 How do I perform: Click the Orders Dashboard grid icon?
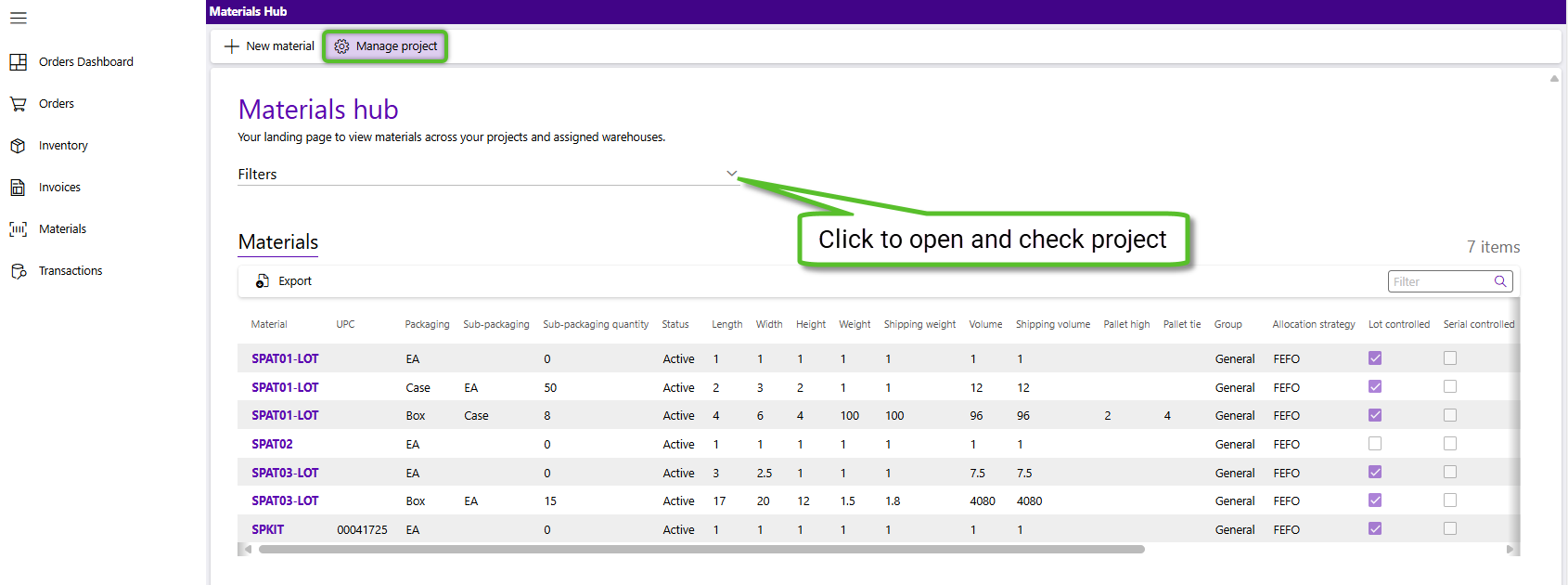pos(19,62)
